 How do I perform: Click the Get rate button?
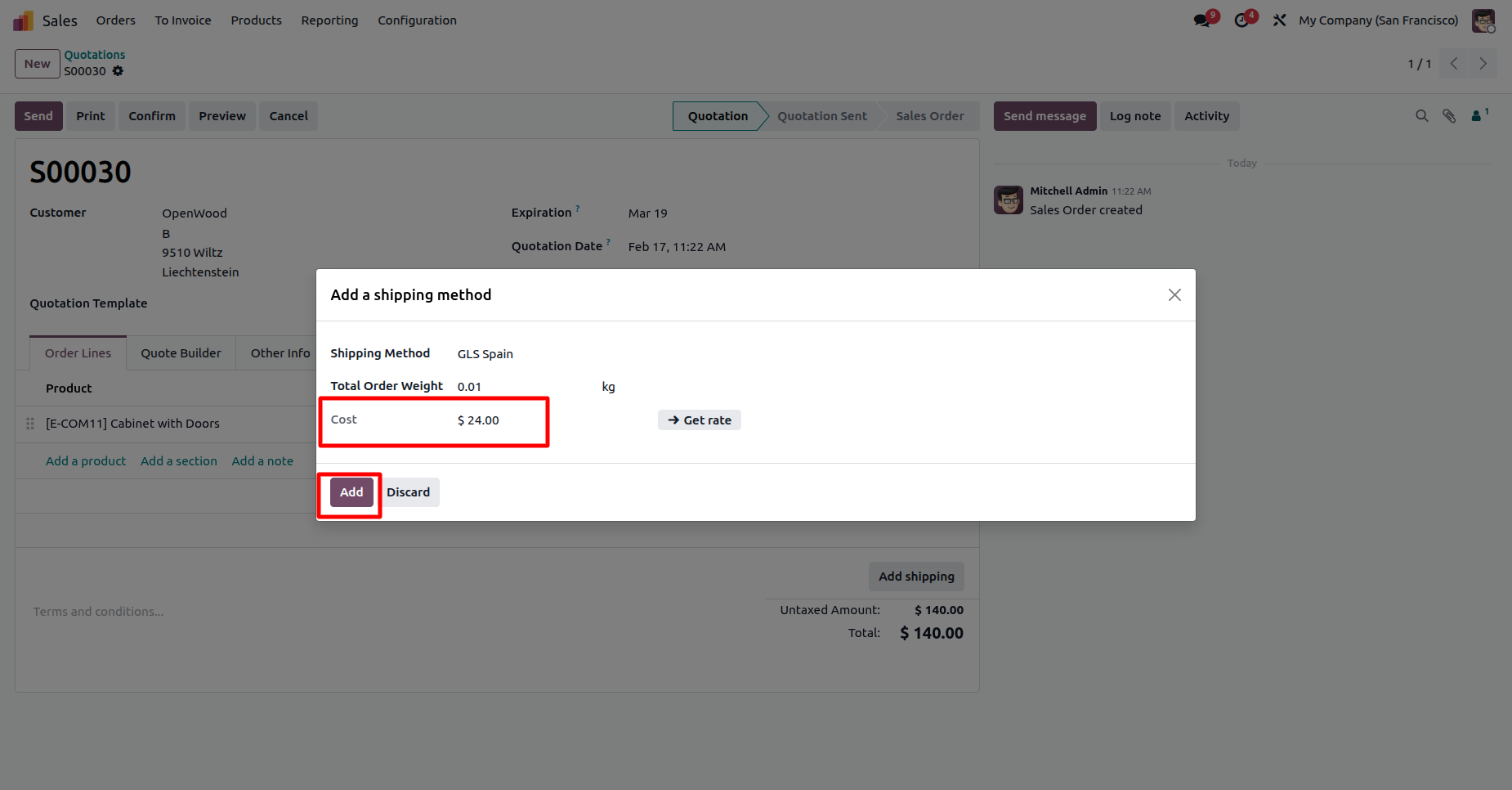point(700,420)
